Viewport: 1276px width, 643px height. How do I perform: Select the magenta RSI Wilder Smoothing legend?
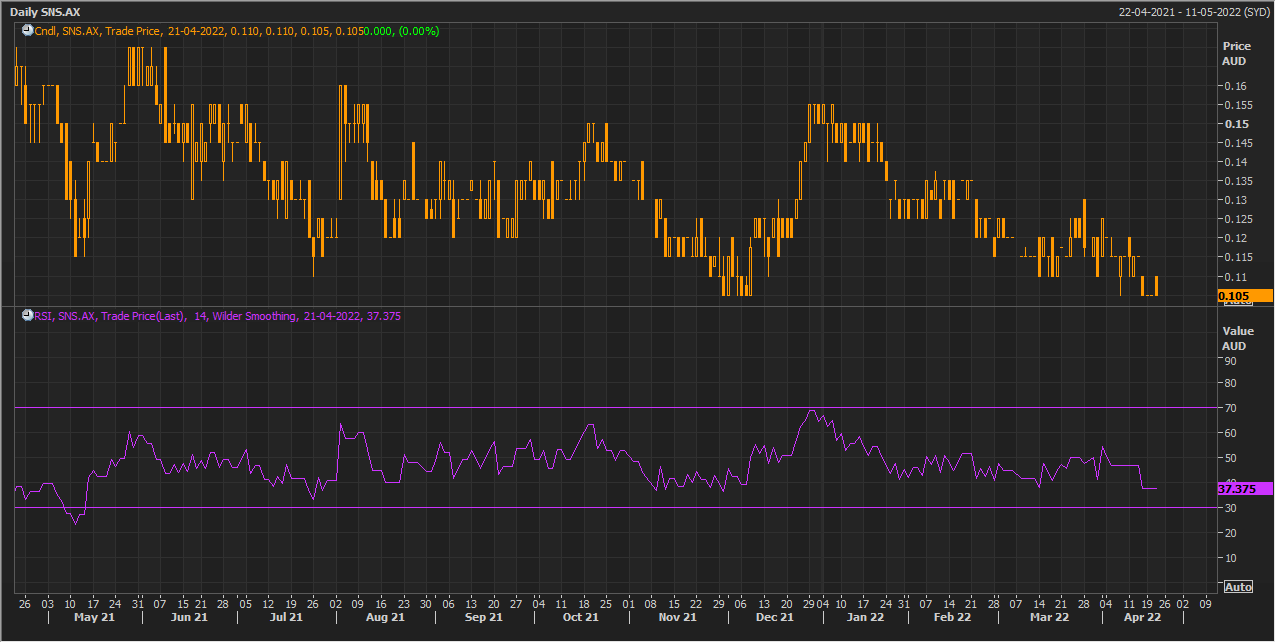coord(217,316)
